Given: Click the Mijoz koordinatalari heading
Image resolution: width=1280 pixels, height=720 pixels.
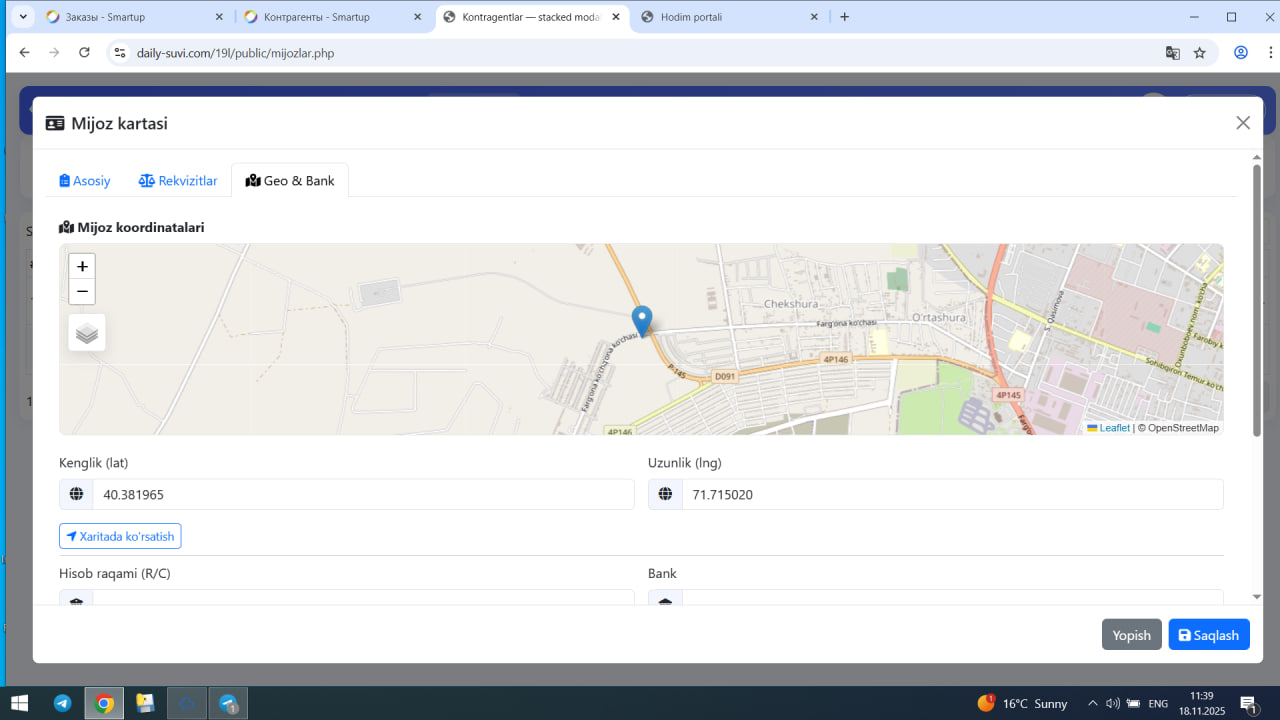Looking at the screenshot, I should pos(132,227).
